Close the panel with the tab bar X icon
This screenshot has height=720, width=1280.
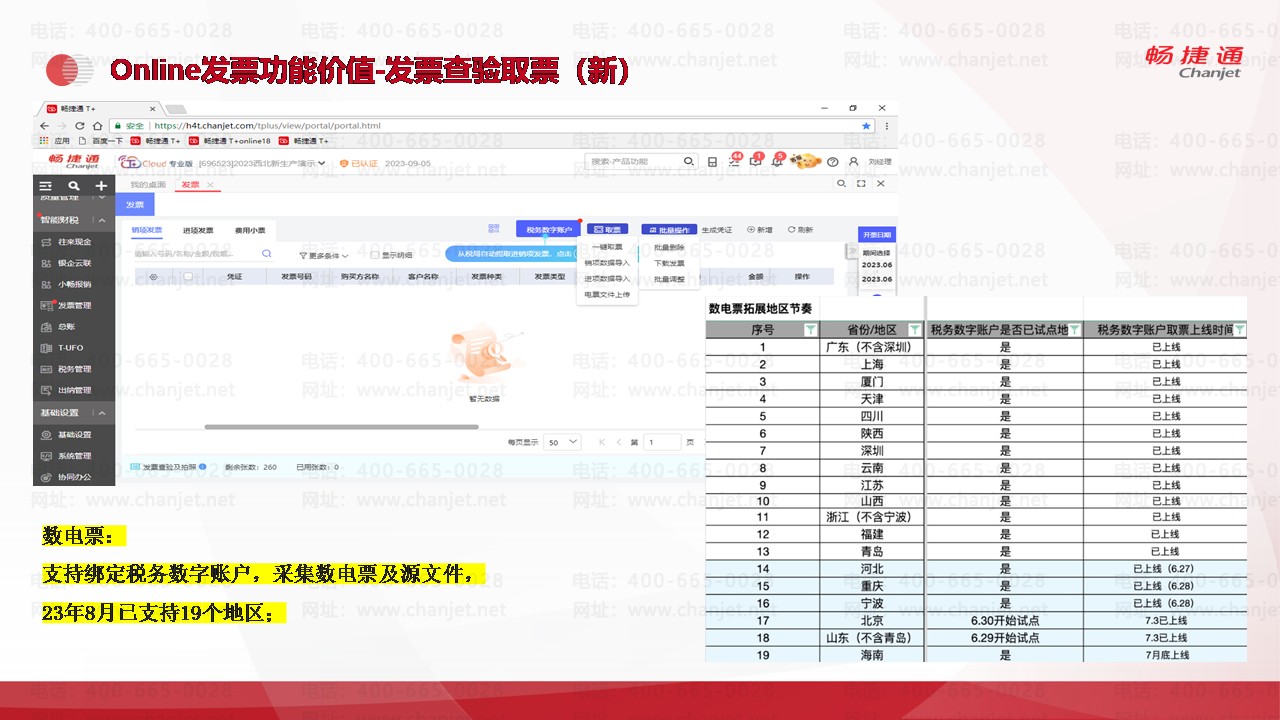point(880,184)
